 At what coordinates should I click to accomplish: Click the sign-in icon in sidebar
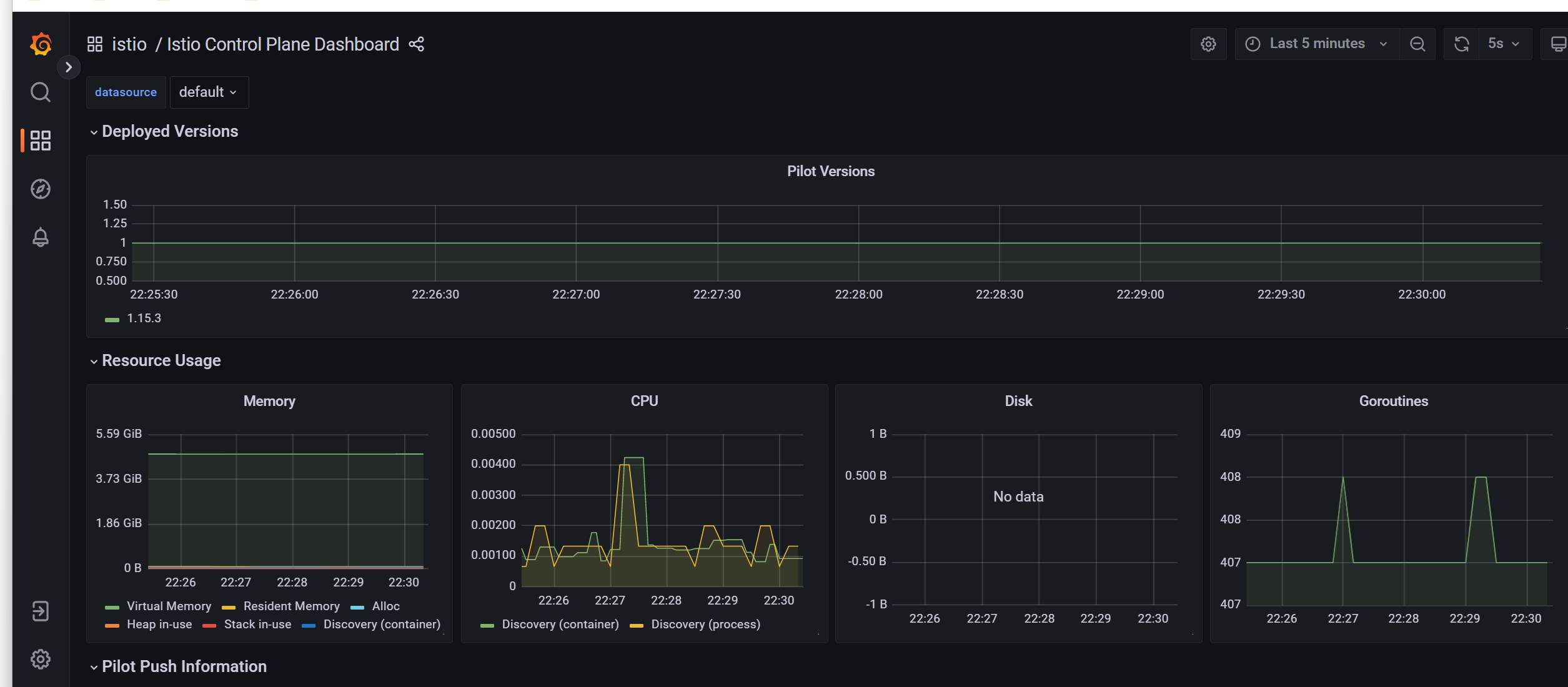point(41,611)
